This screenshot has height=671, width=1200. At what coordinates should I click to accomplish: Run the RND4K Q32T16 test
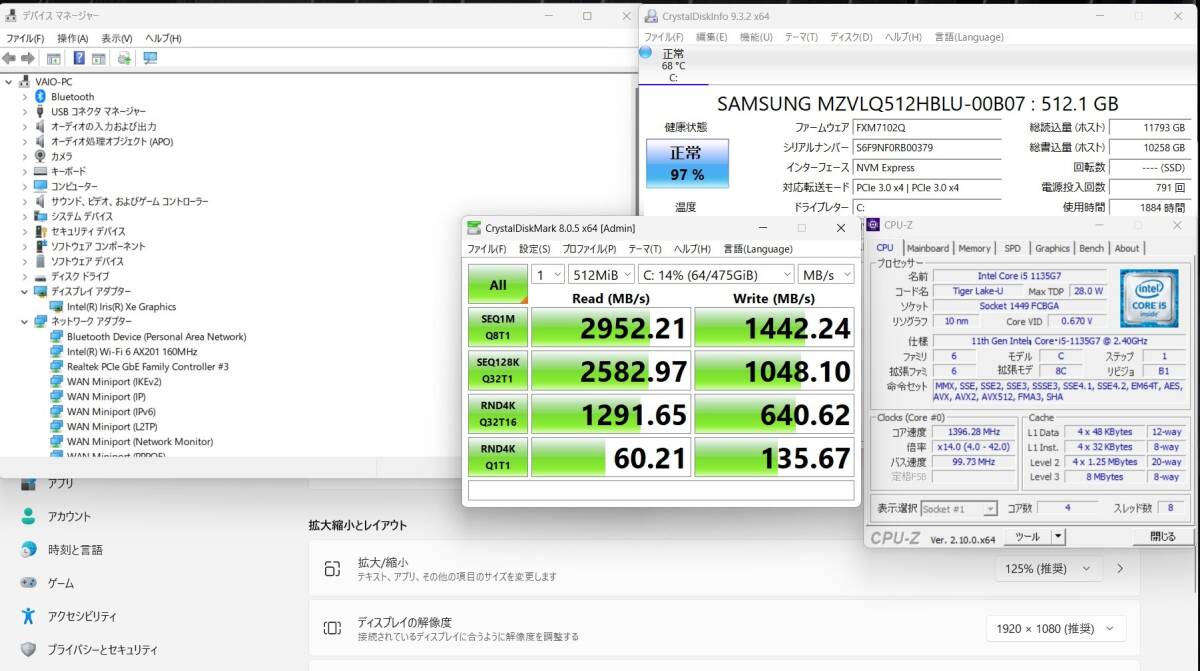coord(498,414)
